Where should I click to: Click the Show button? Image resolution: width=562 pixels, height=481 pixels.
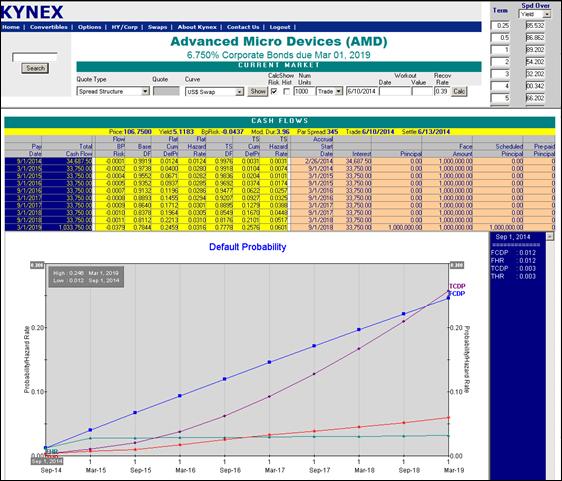coord(258,91)
